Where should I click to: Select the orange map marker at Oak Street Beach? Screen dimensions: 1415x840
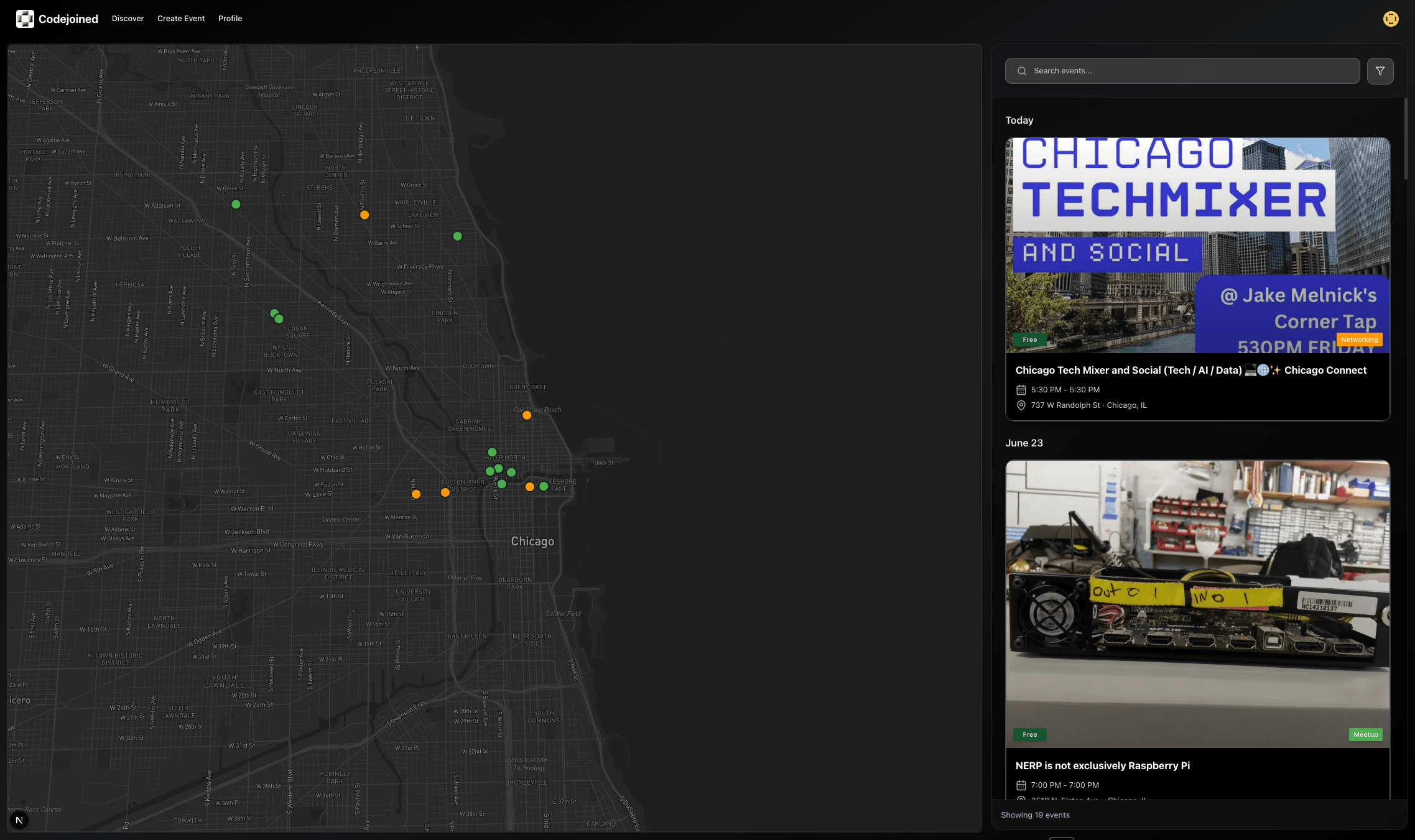(x=527, y=415)
